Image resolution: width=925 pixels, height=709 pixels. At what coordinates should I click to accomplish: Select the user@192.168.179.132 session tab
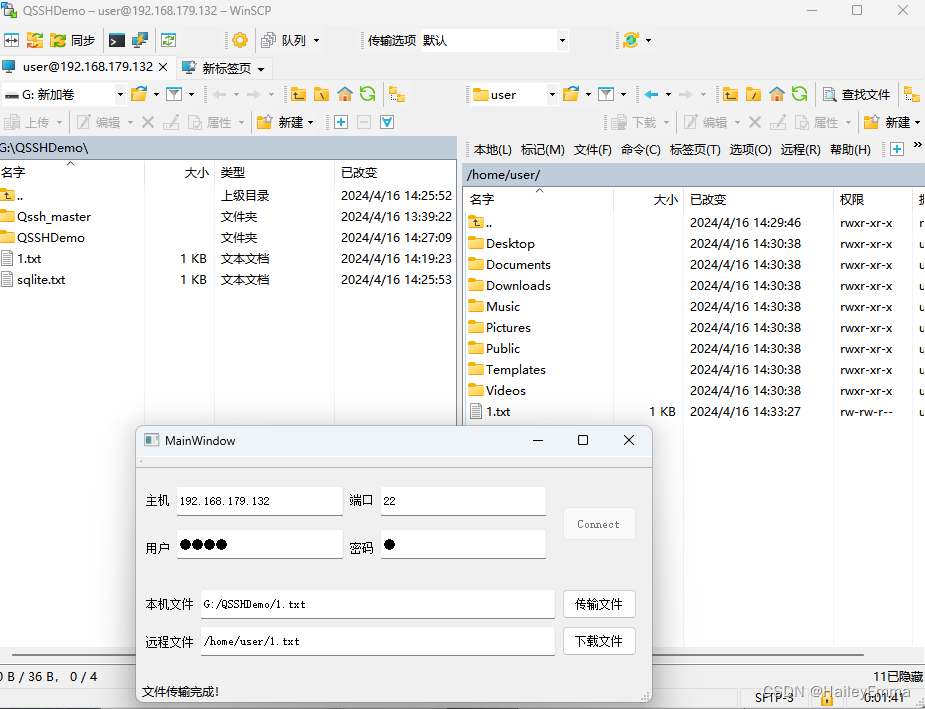tap(84, 67)
